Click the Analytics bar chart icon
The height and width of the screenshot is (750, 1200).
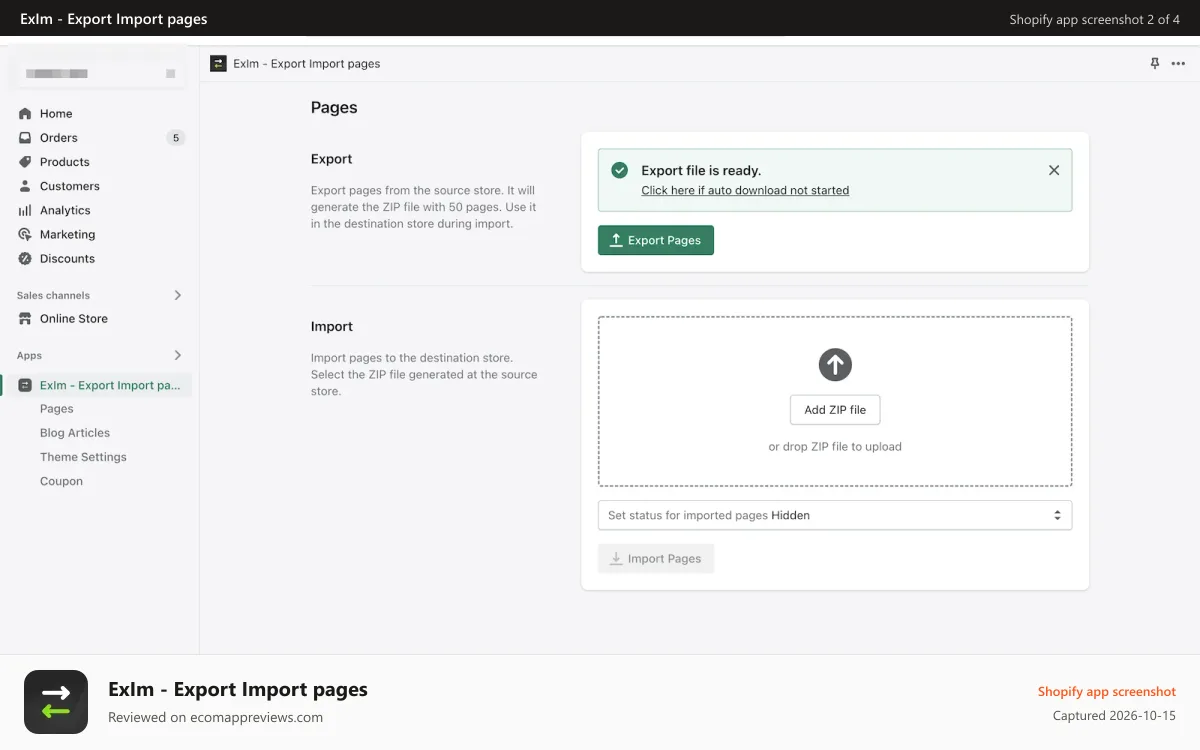click(25, 210)
